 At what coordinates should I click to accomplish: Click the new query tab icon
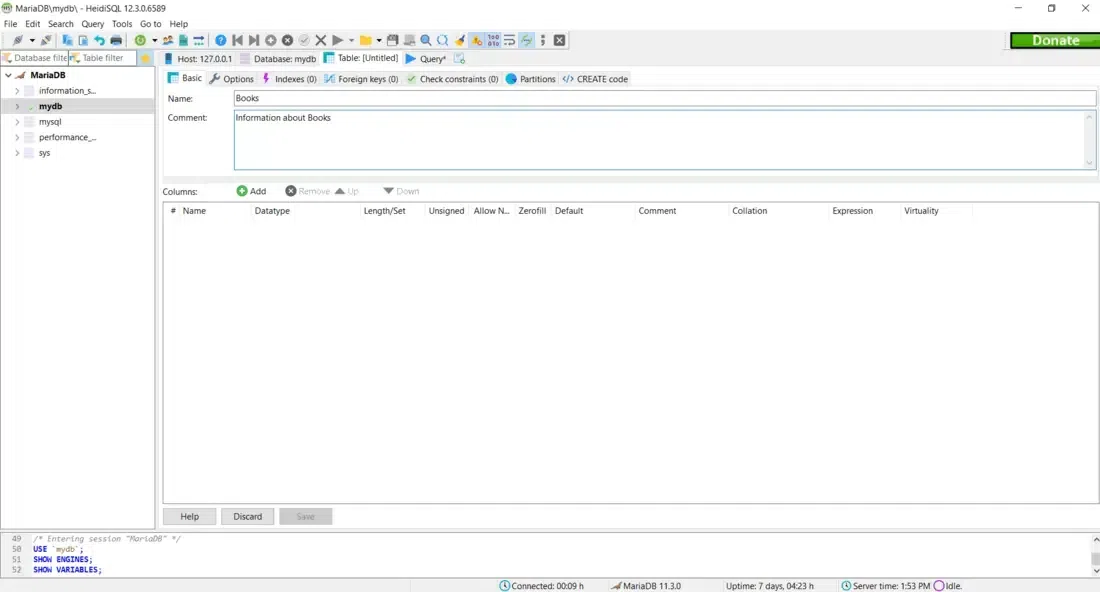click(x=460, y=59)
